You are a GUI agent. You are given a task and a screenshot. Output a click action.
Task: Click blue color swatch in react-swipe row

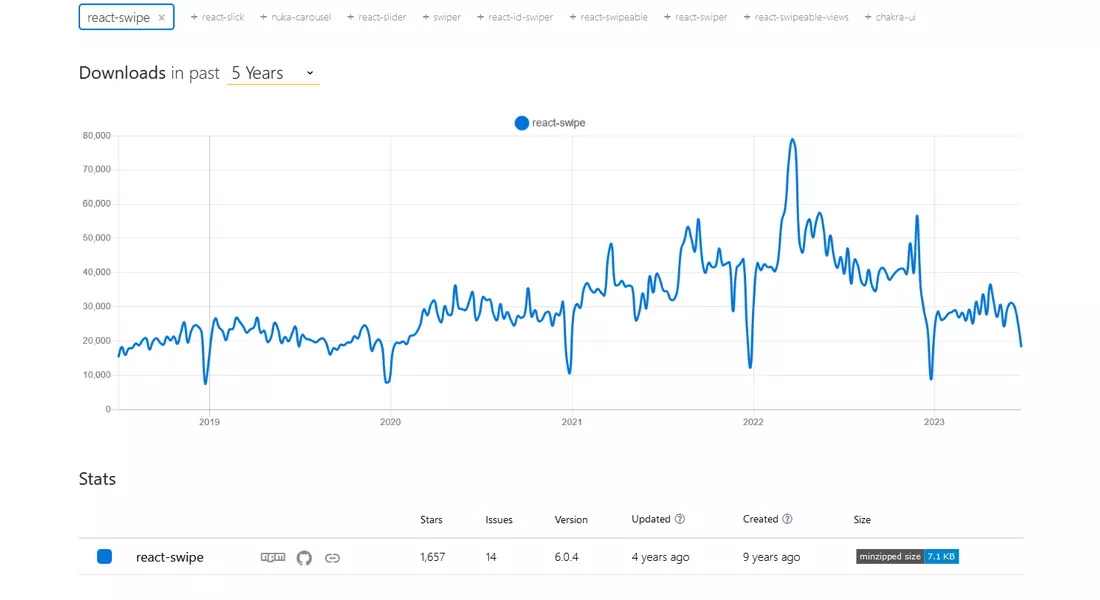click(x=105, y=556)
